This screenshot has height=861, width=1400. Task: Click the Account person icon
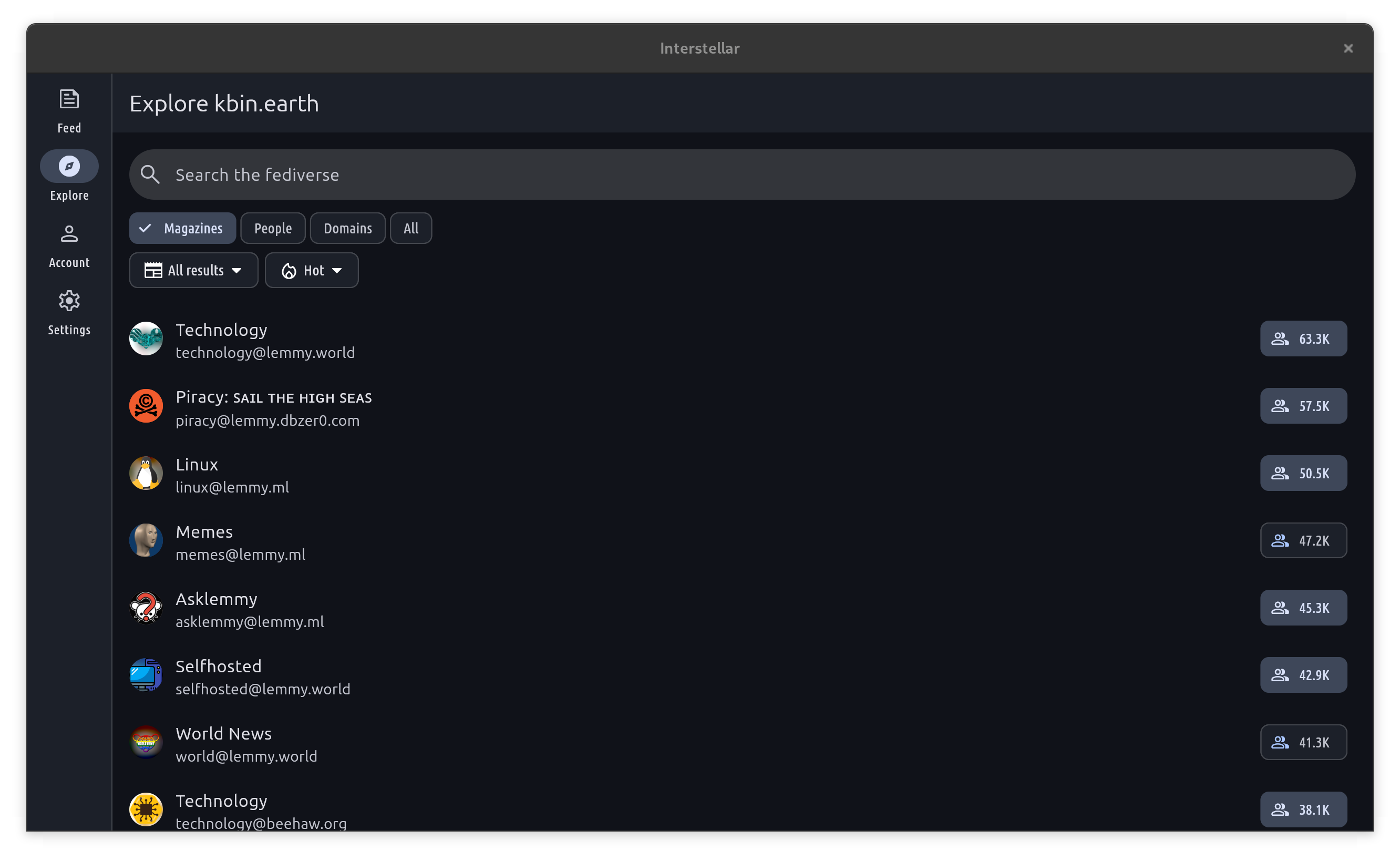click(69, 234)
